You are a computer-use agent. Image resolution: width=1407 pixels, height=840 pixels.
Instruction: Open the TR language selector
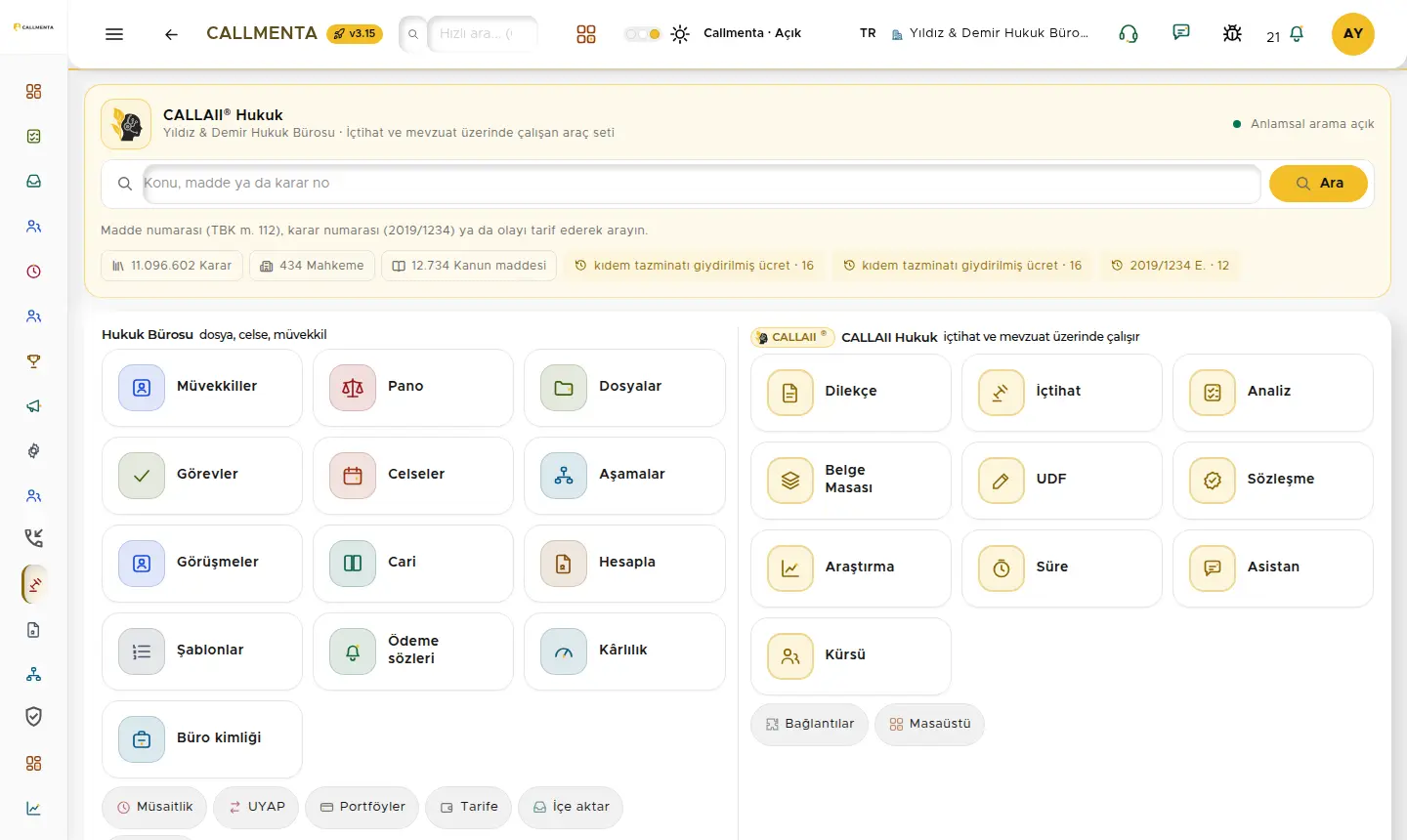tap(868, 33)
